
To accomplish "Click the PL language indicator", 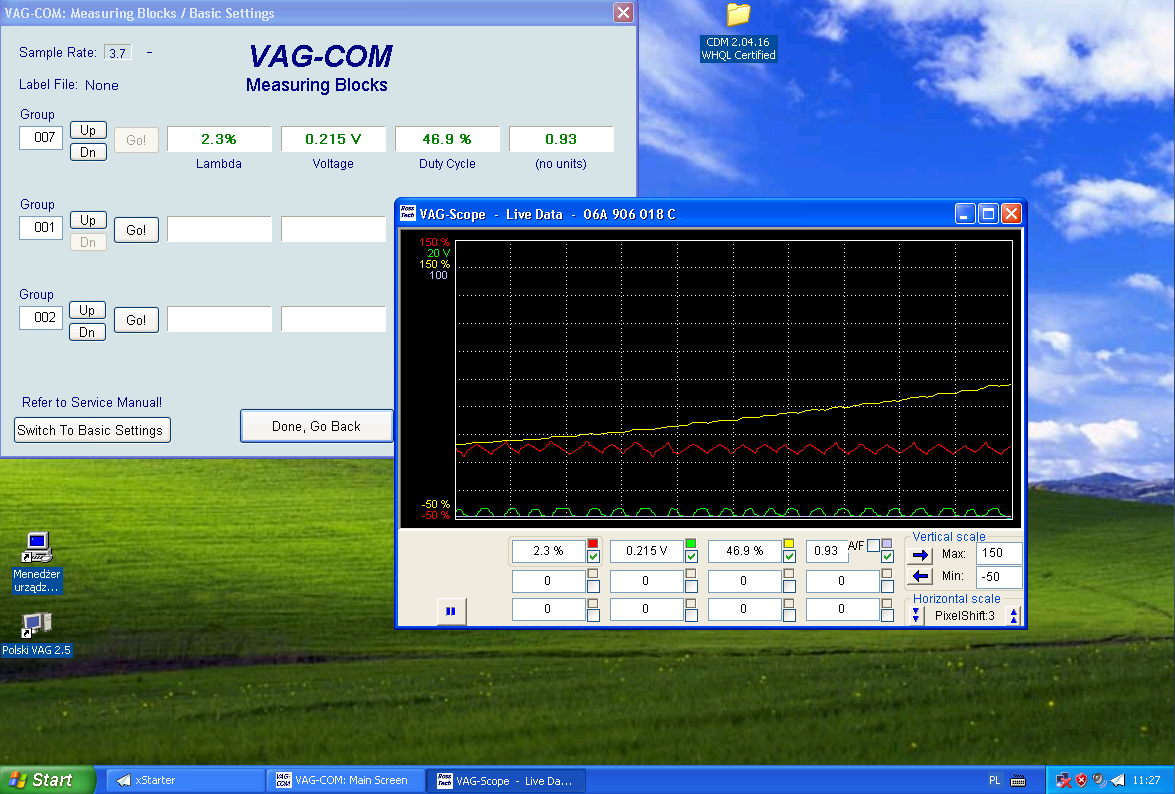I will (994, 781).
